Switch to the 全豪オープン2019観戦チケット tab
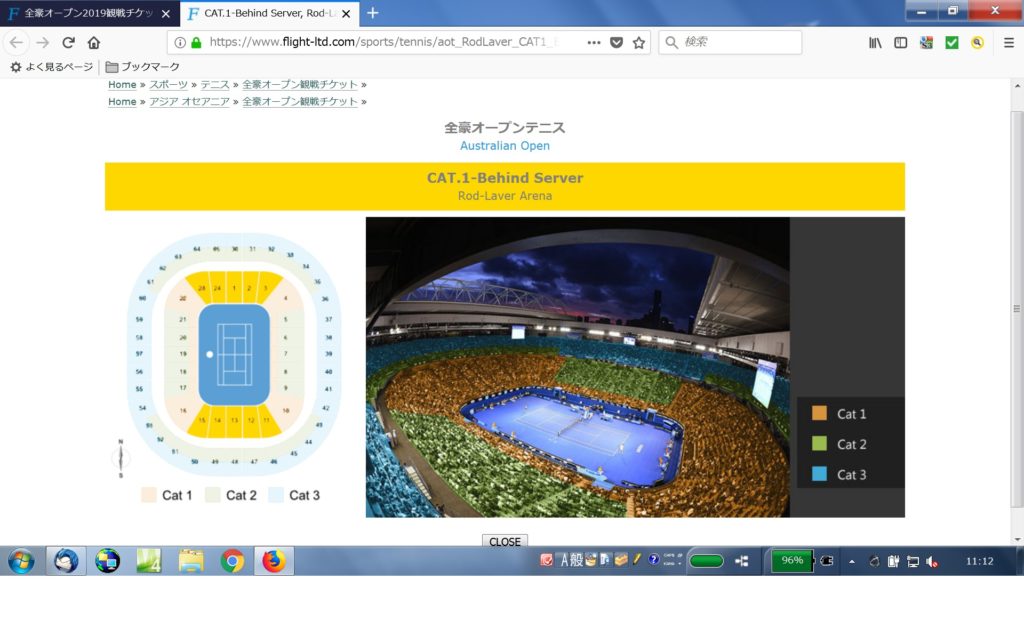 click(x=88, y=14)
